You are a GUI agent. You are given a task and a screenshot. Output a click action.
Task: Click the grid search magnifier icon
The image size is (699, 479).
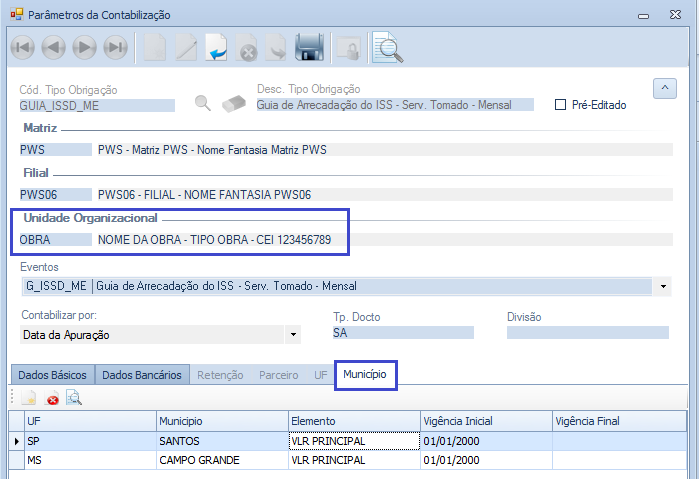click(x=74, y=398)
